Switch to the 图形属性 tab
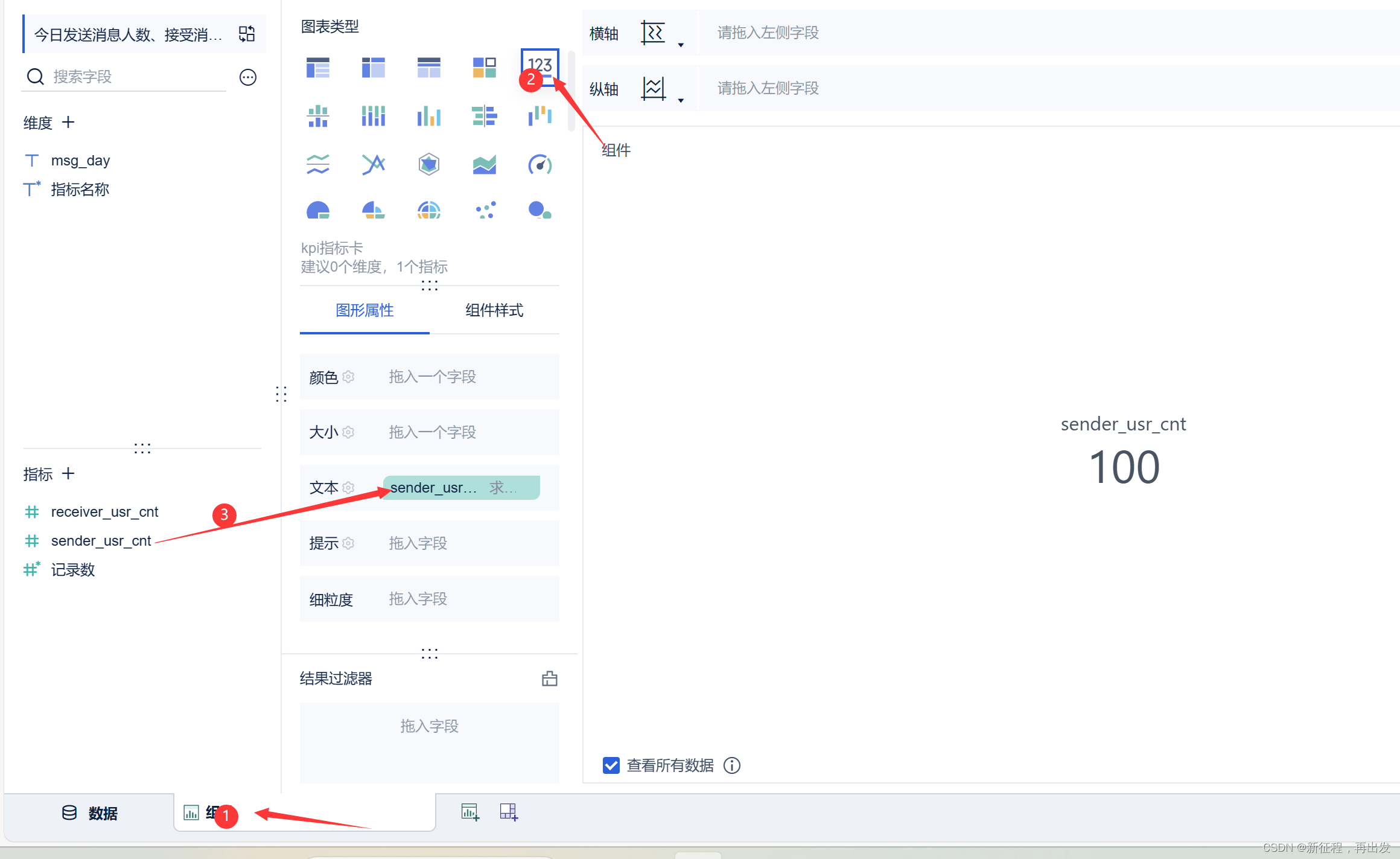The width and height of the screenshot is (1400, 859). click(364, 310)
